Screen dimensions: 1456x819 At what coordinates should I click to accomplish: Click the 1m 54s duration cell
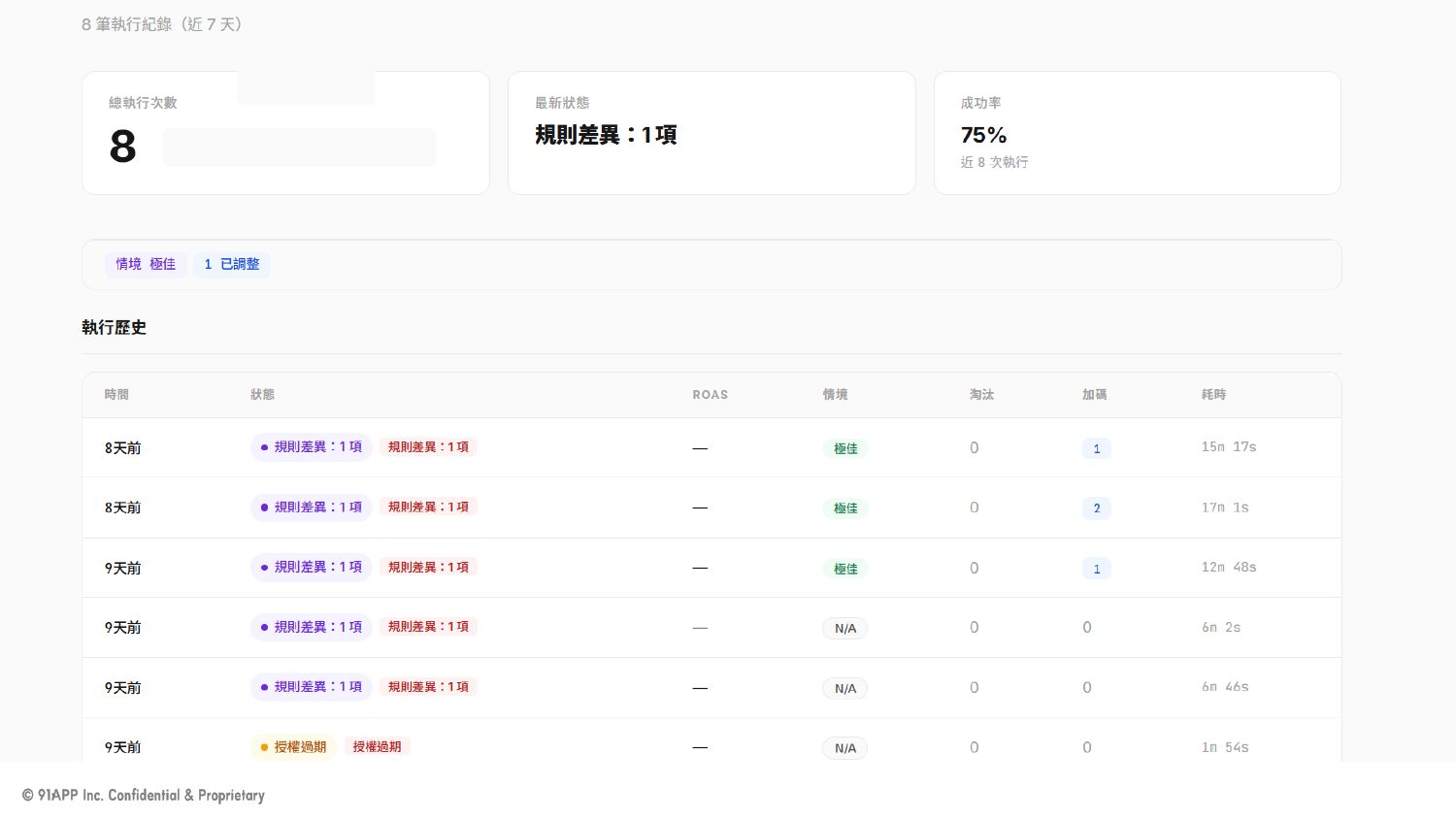click(1225, 747)
